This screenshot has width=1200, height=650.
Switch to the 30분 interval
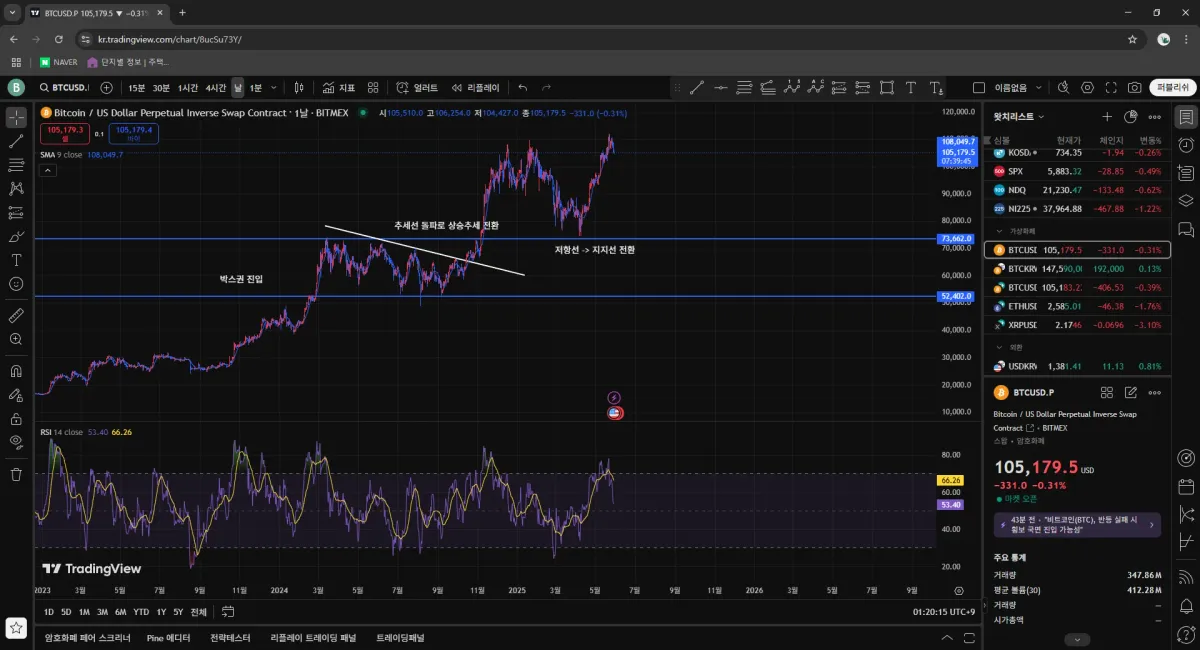pyautogui.click(x=161, y=87)
